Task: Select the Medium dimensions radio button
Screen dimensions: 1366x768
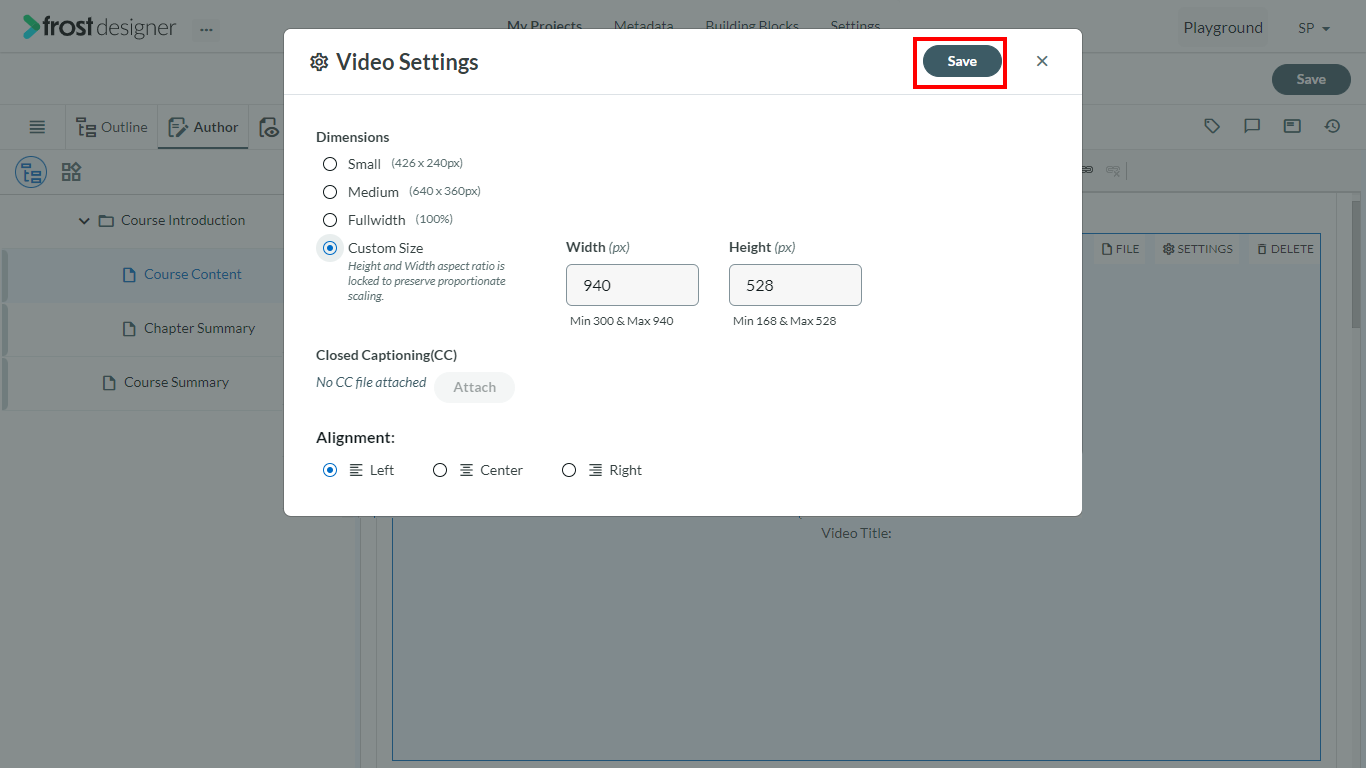Action: point(330,192)
